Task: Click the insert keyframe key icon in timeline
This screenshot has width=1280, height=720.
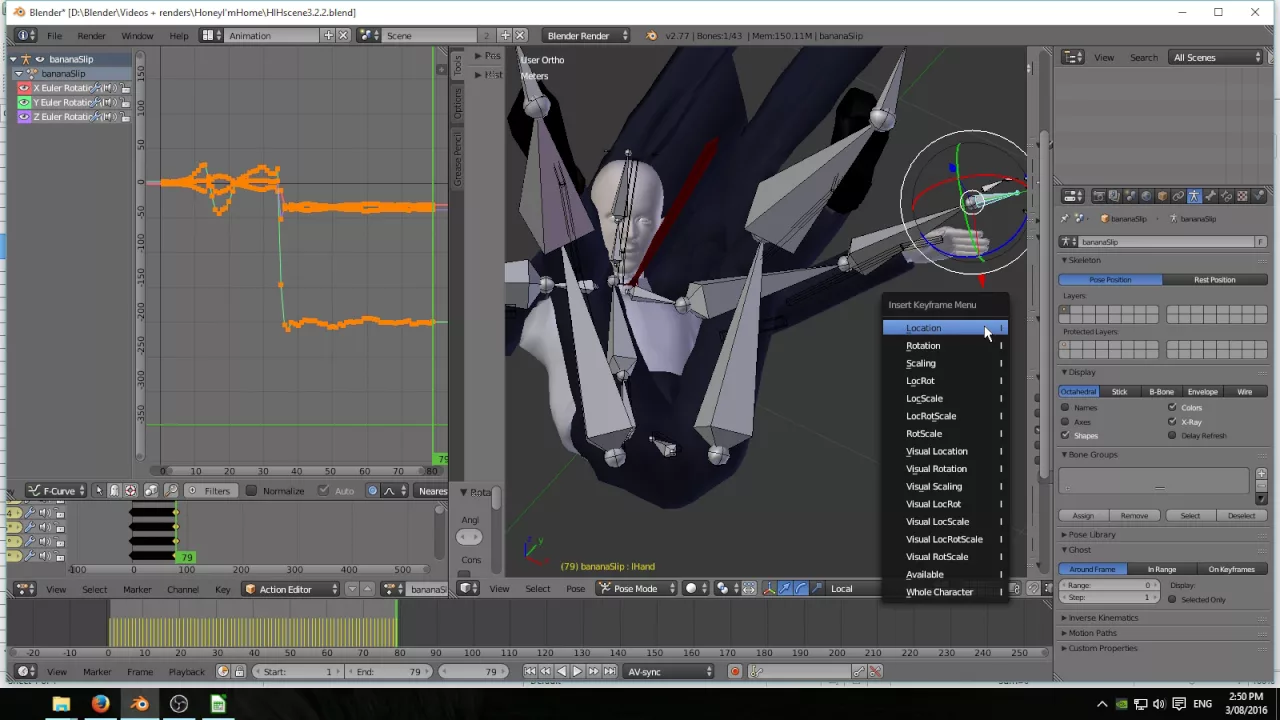Action: tap(859, 672)
